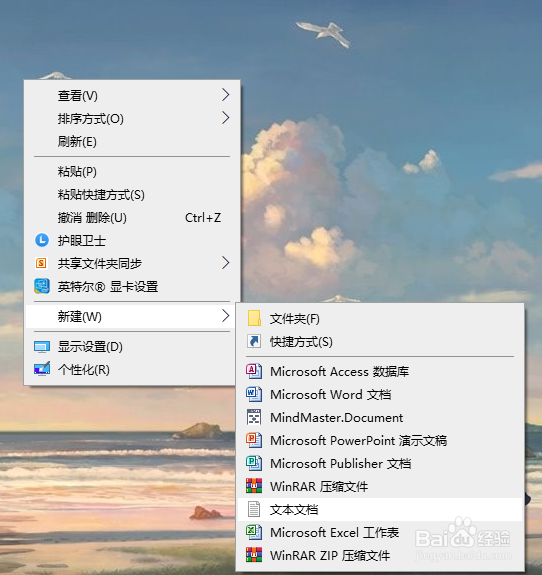Create new Microsoft Publisher 文档
542x575 pixels.
click(380, 464)
